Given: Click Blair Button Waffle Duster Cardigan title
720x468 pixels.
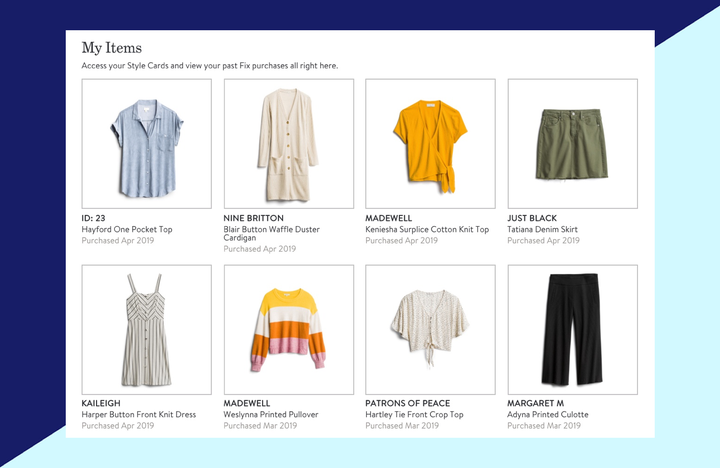Looking at the screenshot, I should pyautogui.click(x=271, y=233).
